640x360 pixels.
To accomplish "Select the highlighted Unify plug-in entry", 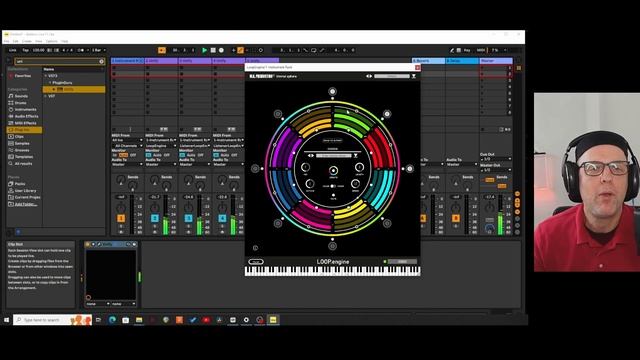I will [x=74, y=89].
